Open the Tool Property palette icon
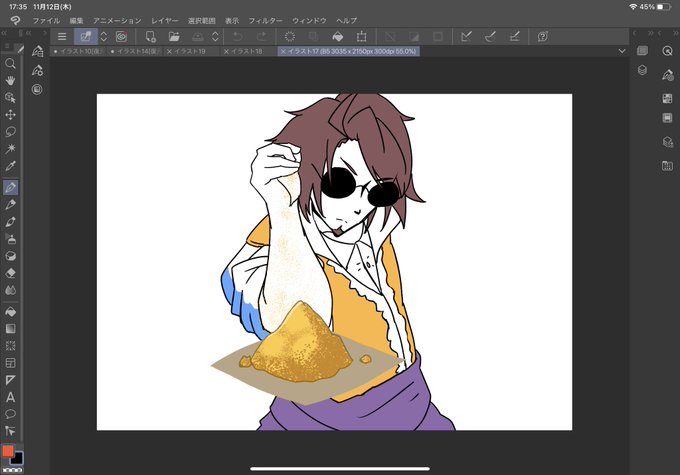The height and width of the screenshot is (475, 680). (37, 70)
